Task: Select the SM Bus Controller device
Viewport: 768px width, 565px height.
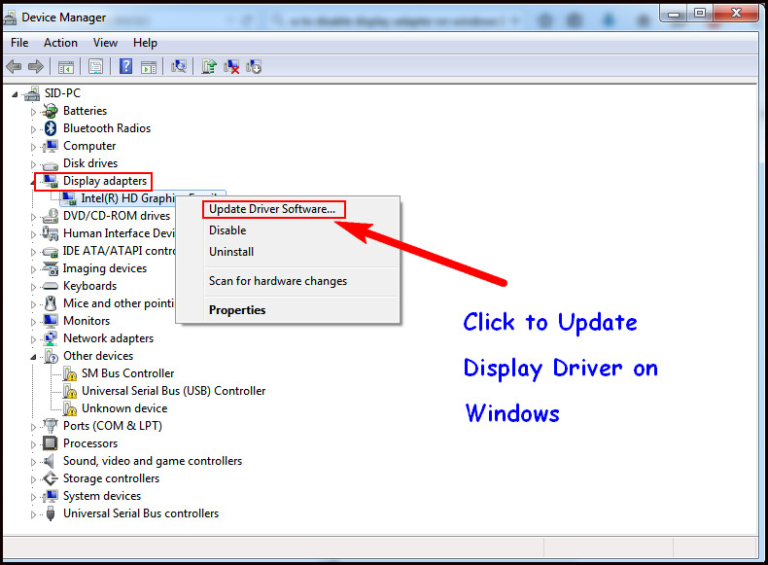Action: click(x=127, y=373)
